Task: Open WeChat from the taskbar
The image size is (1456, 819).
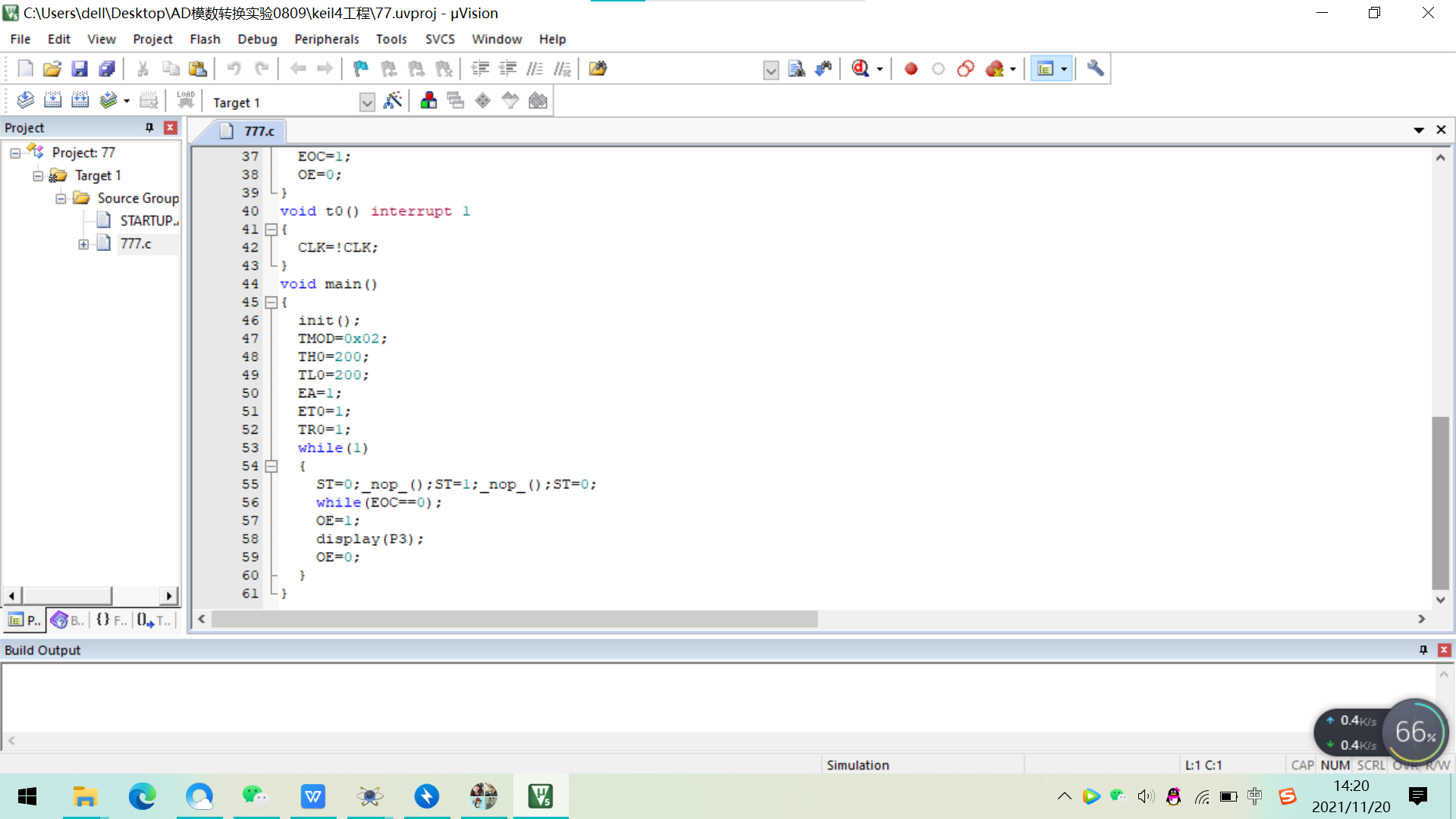Action: 256,796
